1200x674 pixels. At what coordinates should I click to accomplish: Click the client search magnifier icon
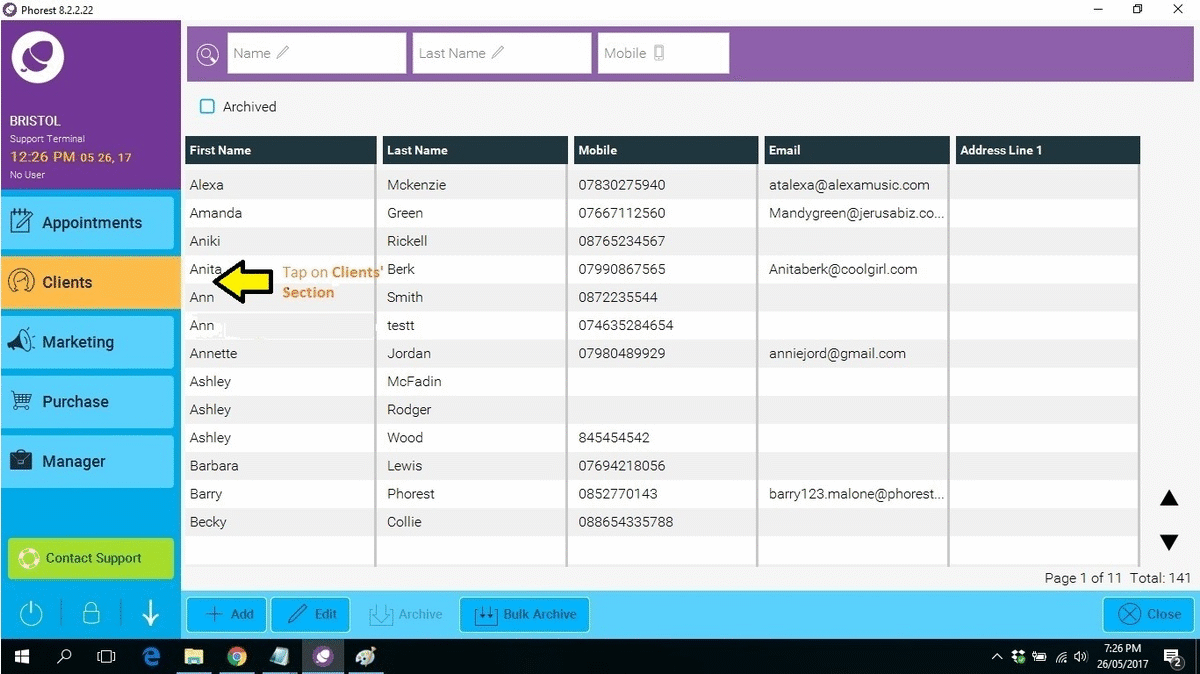tap(207, 55)
